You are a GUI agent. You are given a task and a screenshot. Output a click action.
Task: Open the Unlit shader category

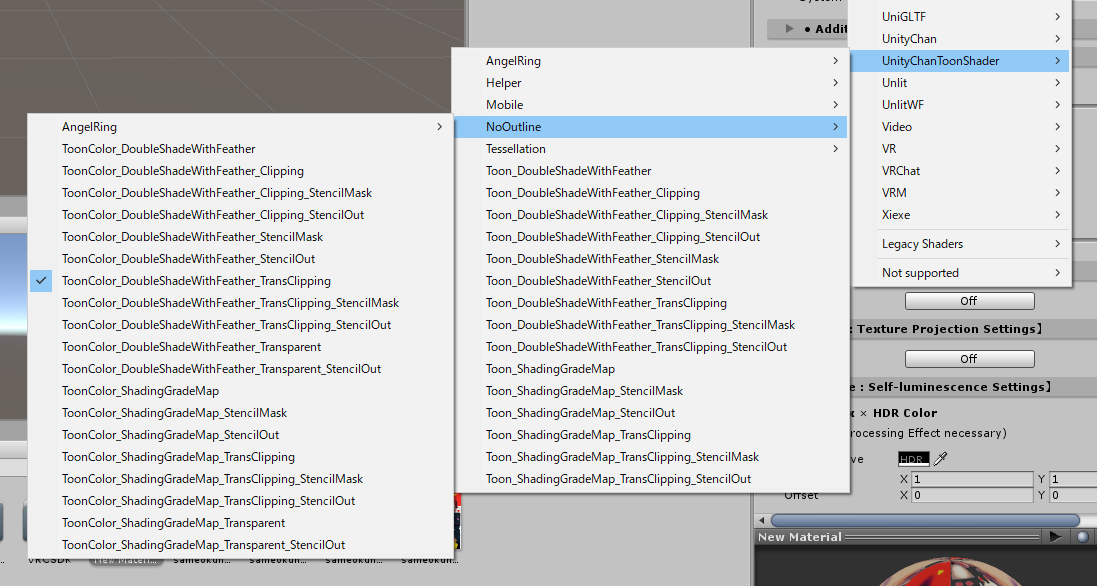click(961, 83)
